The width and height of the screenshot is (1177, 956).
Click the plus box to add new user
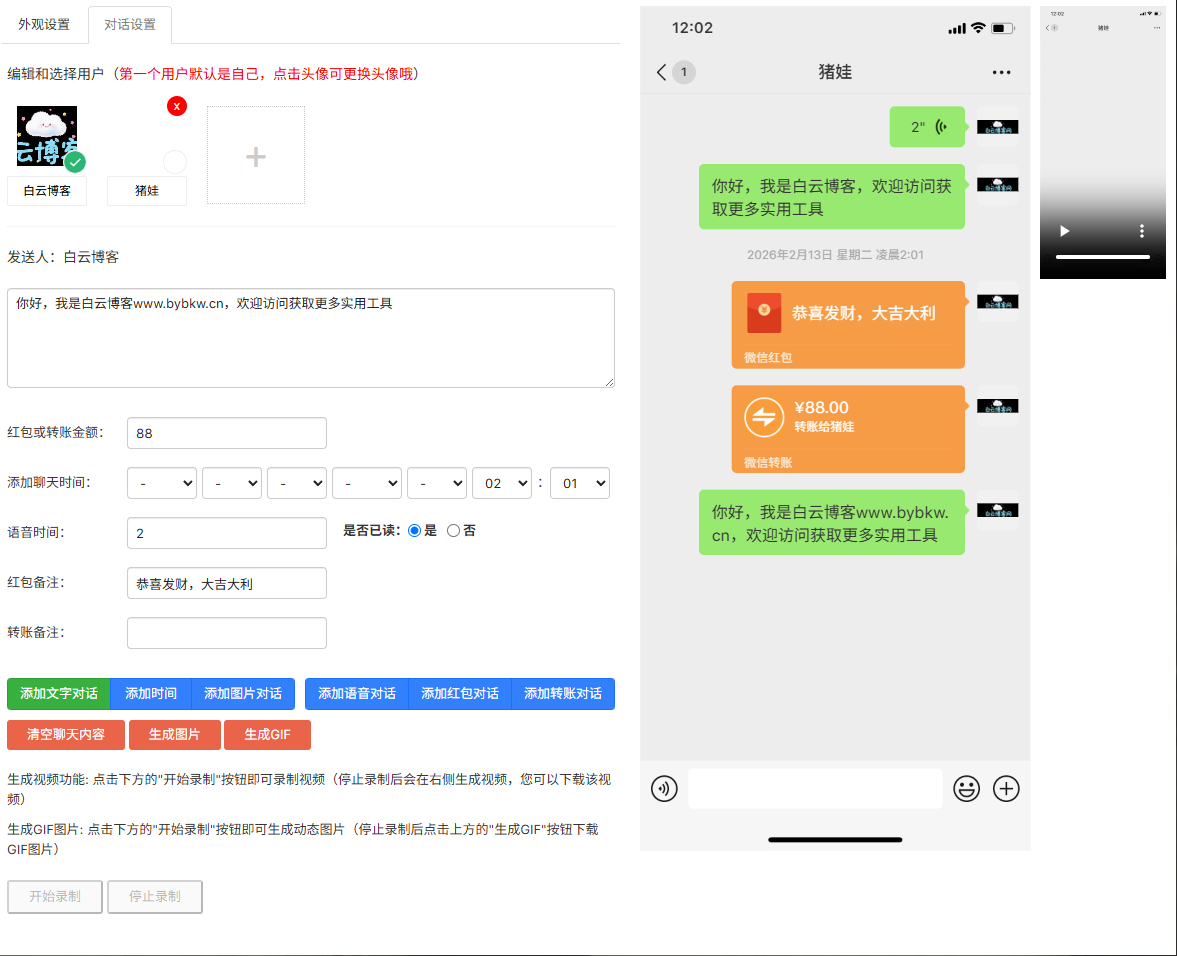tap(256, 156)
